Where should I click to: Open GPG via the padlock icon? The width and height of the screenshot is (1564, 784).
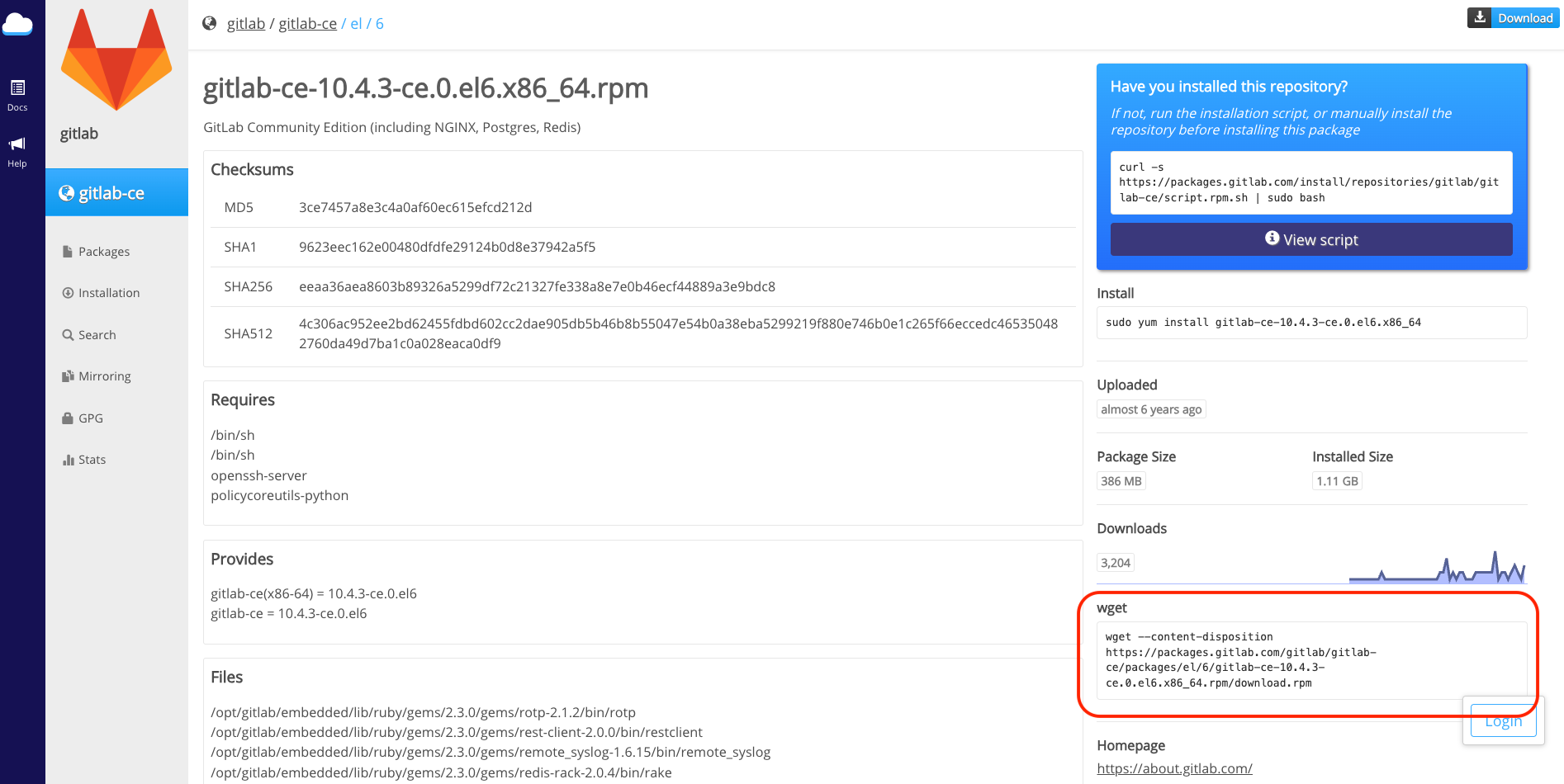pyautogui.click(x=69, y=418)
